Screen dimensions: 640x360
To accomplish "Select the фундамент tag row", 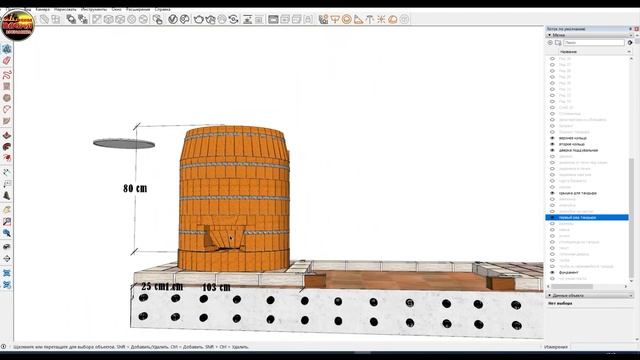I will (x=569, y=272).
